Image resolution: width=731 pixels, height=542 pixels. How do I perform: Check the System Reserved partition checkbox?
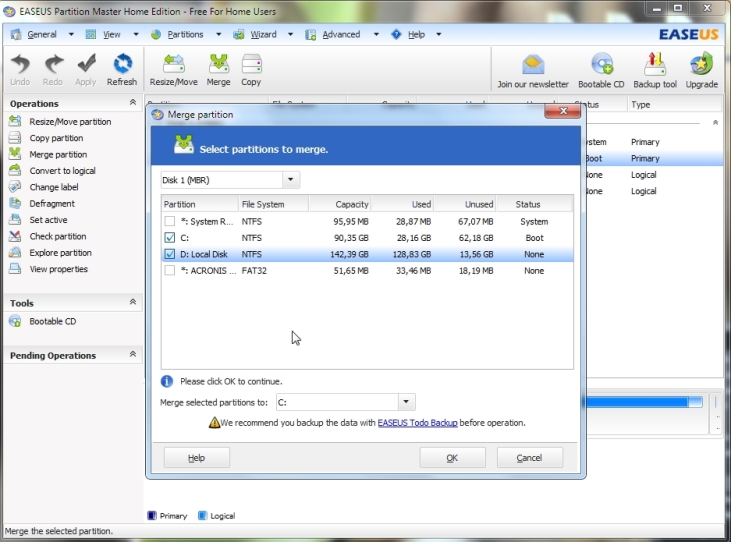tap(170, 221)
